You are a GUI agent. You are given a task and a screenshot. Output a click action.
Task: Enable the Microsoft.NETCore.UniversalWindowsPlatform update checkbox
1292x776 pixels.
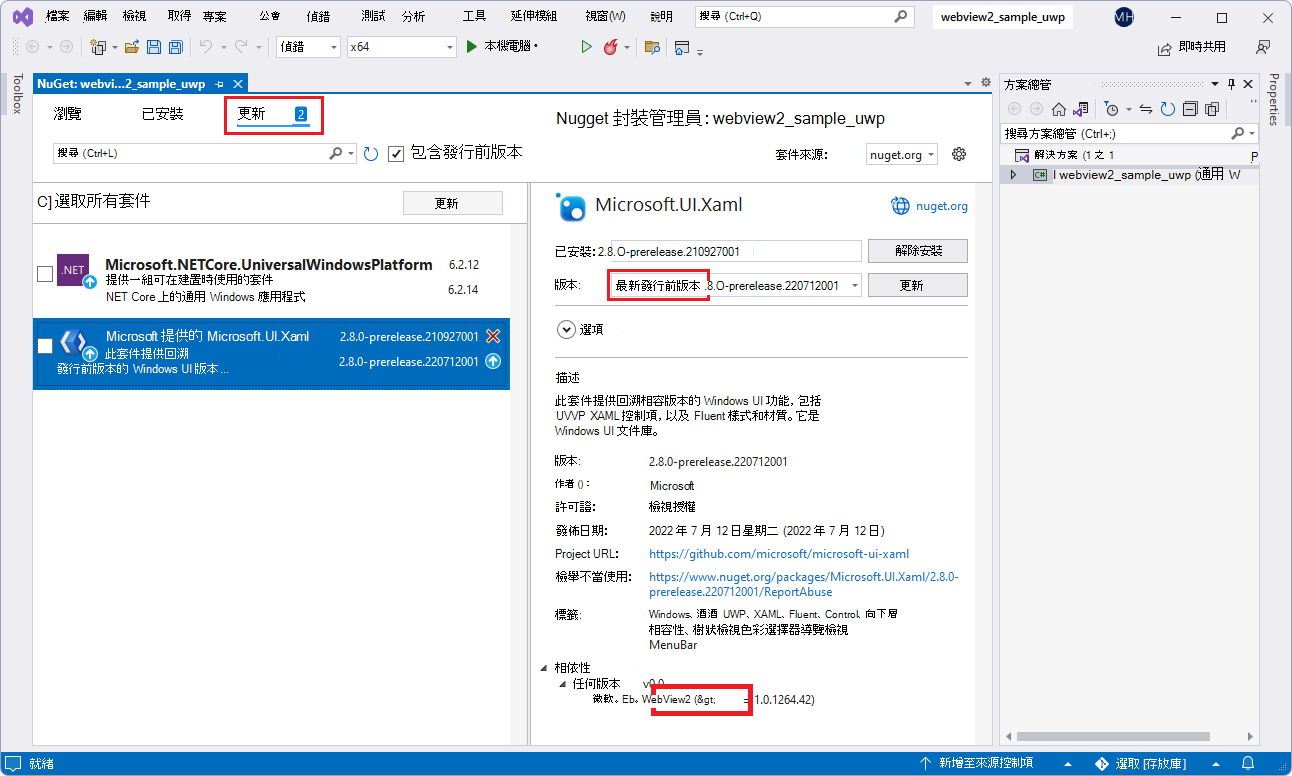coord(44,273)
